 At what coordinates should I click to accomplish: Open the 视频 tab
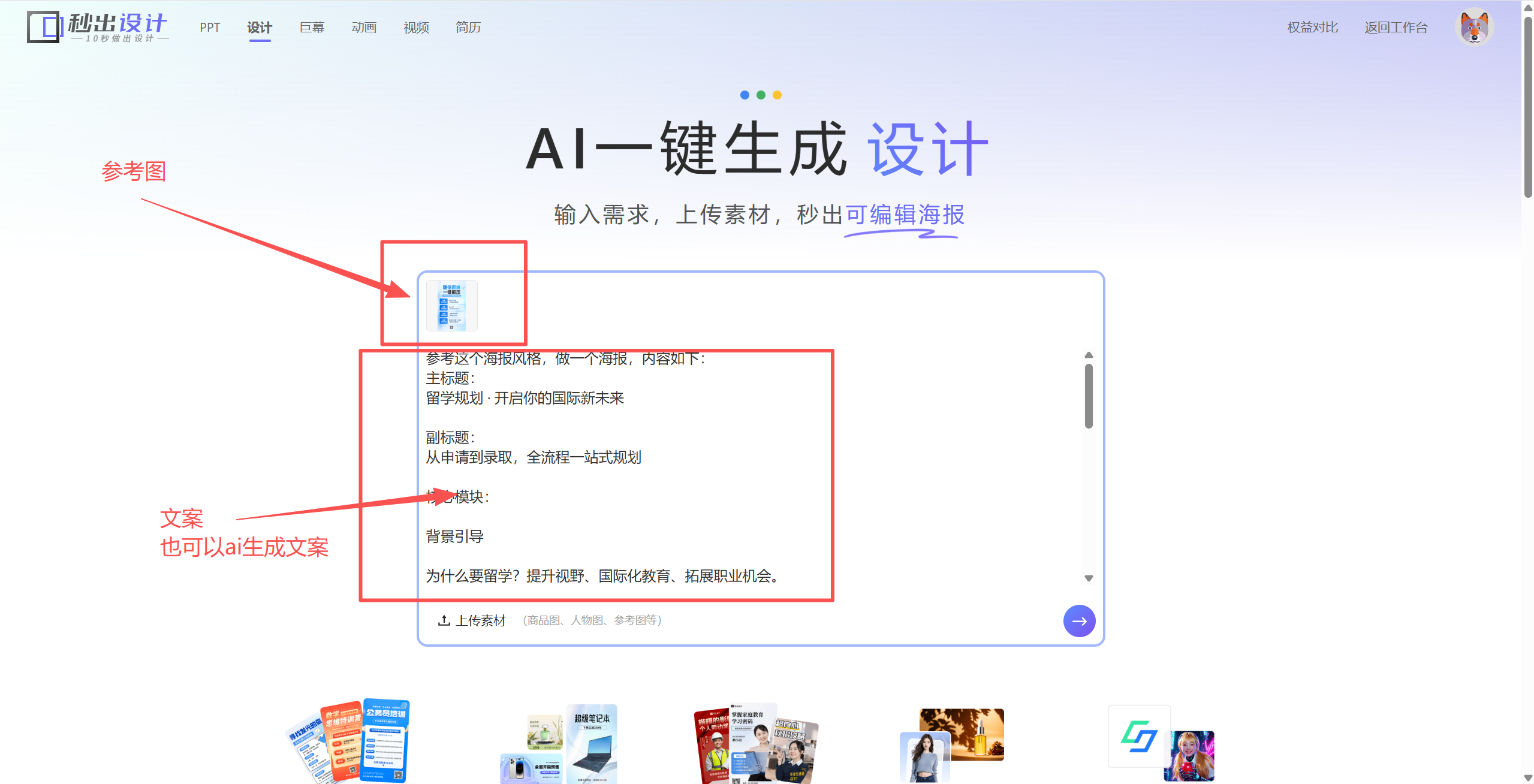[x=416, y=28]
